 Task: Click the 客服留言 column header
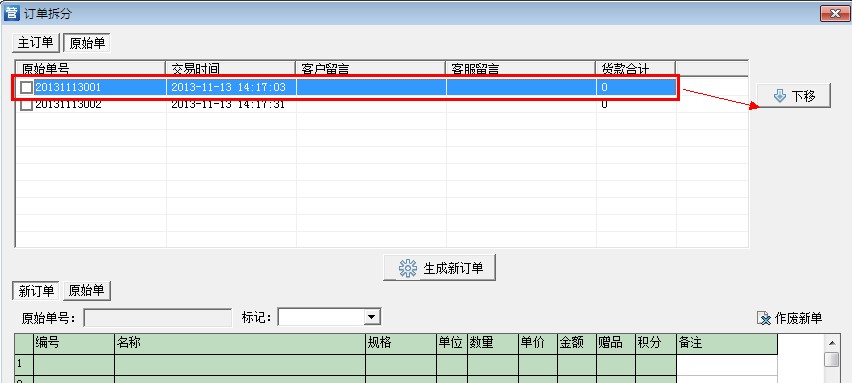coord(521,68)
